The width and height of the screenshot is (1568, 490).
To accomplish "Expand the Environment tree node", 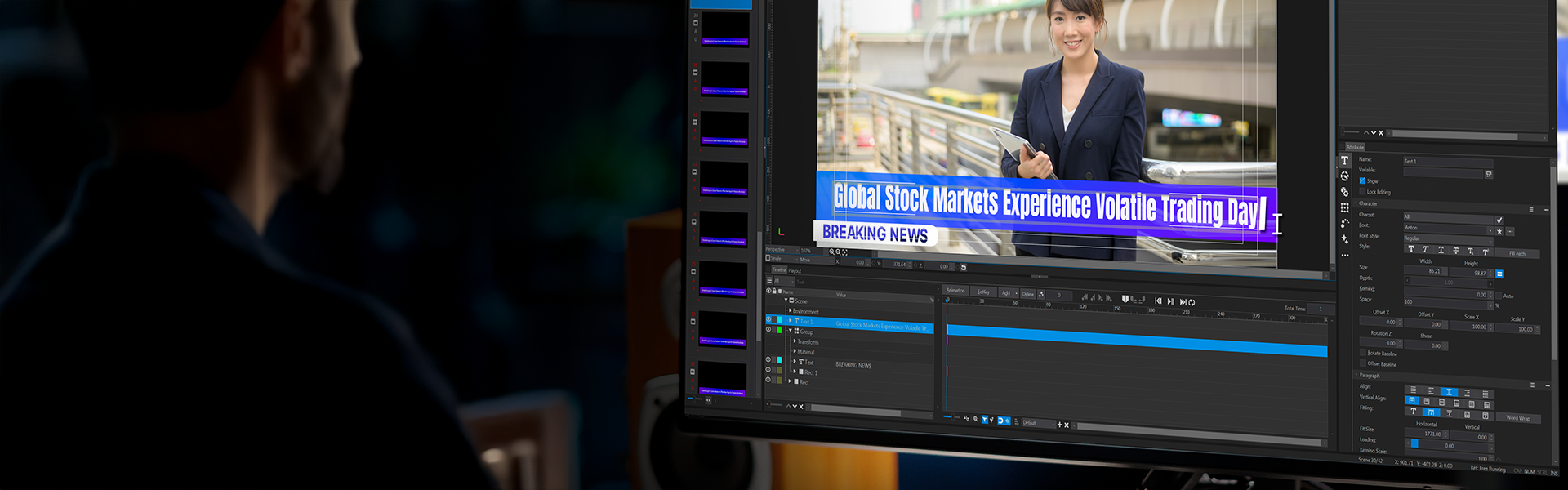I will click(x=790, y=310).
